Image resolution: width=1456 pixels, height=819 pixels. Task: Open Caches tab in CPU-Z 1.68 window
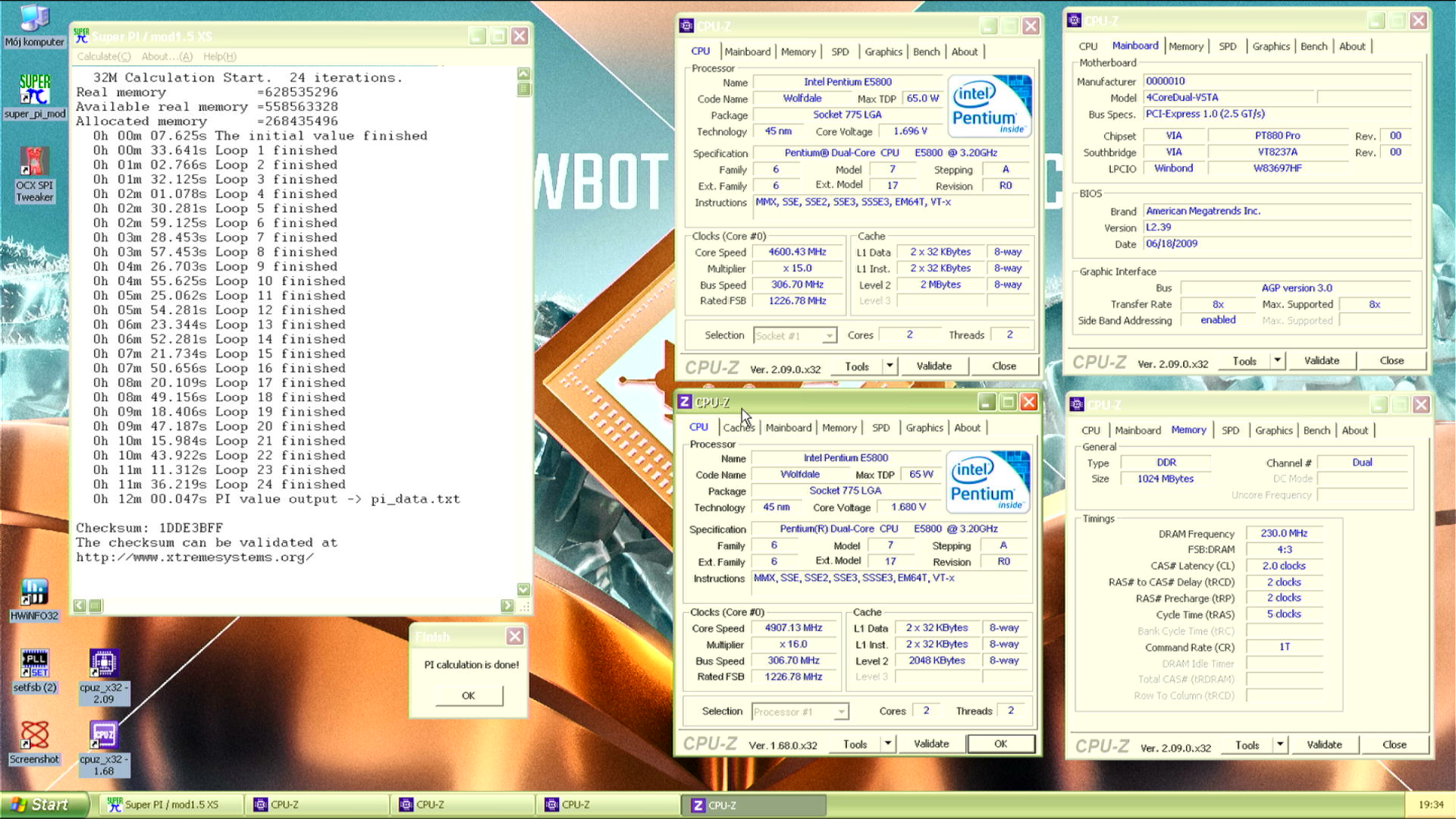pyautogui.click(x=739, y=428)
